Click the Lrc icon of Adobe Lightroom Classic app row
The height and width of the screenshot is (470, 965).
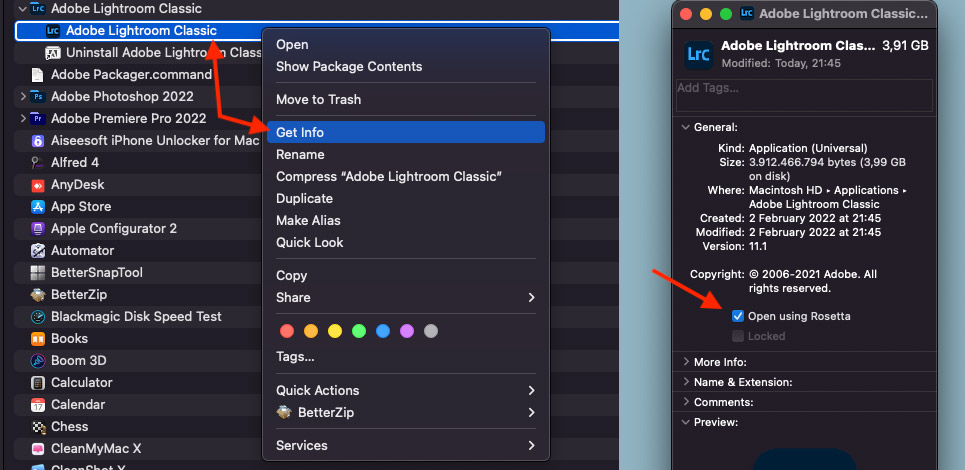click(53, 31)
